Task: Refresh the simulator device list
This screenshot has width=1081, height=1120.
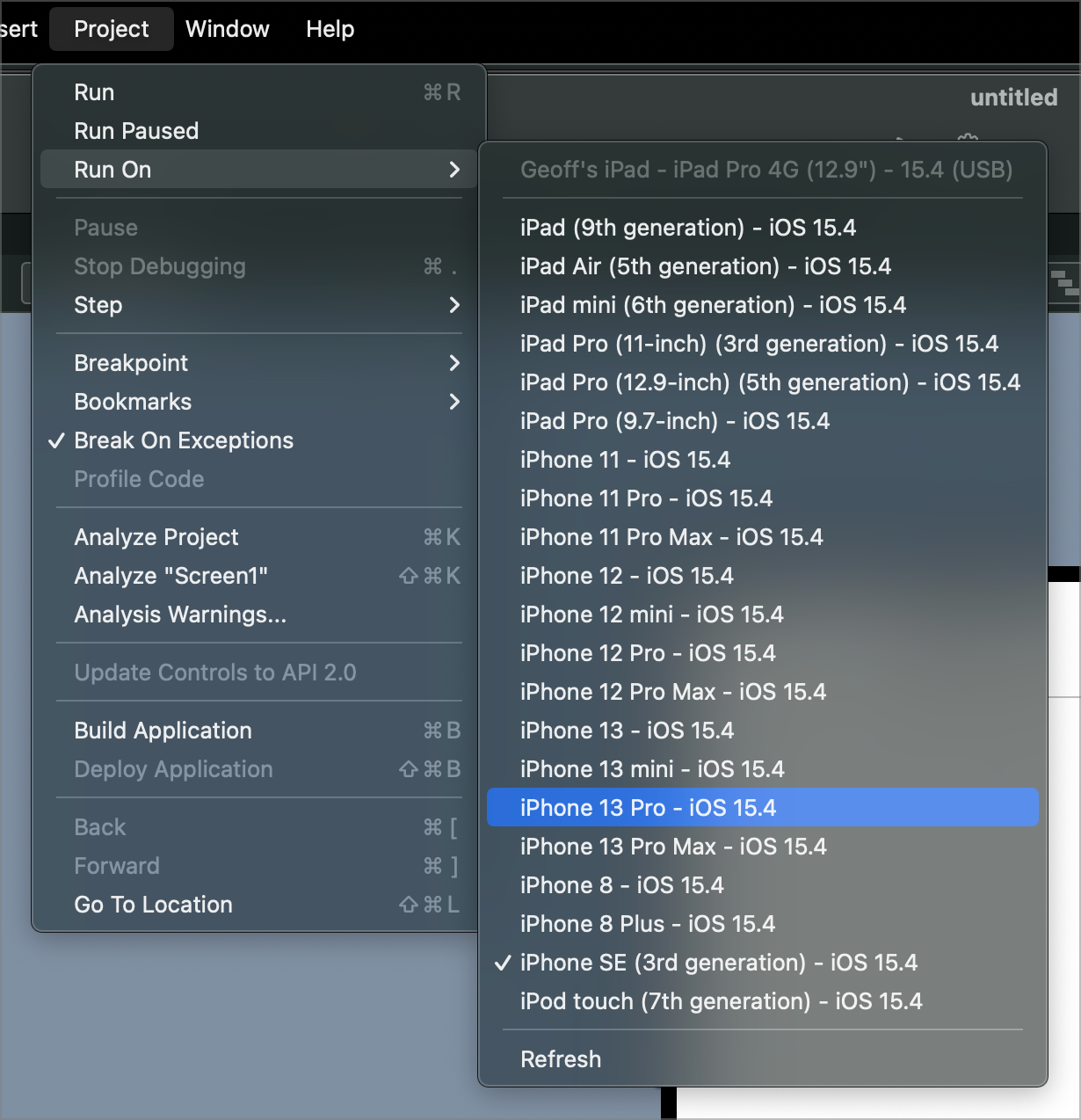Action: (561, 1059)
